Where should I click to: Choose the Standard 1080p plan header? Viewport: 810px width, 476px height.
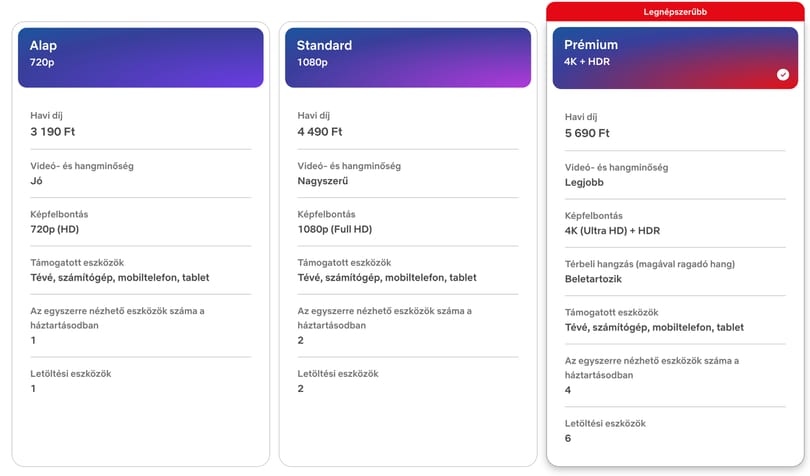point(407,57)
